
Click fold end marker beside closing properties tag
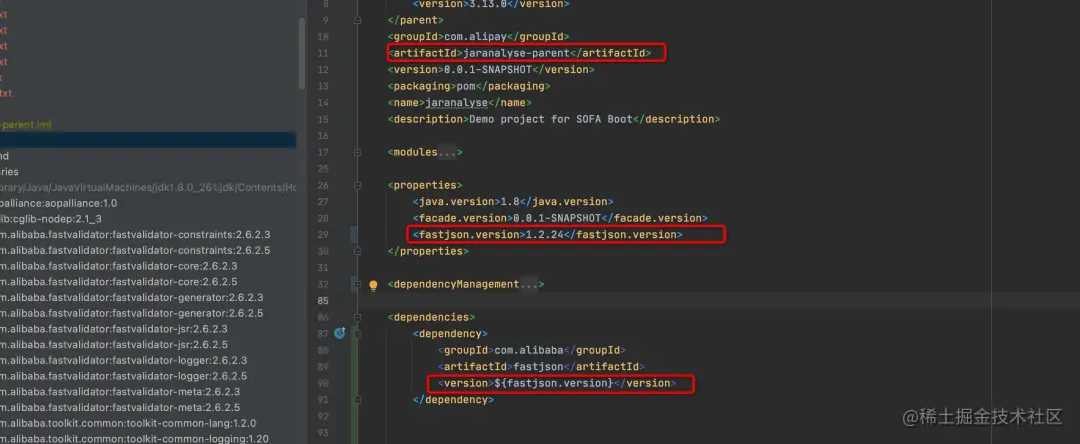click(x=357, y=251)
